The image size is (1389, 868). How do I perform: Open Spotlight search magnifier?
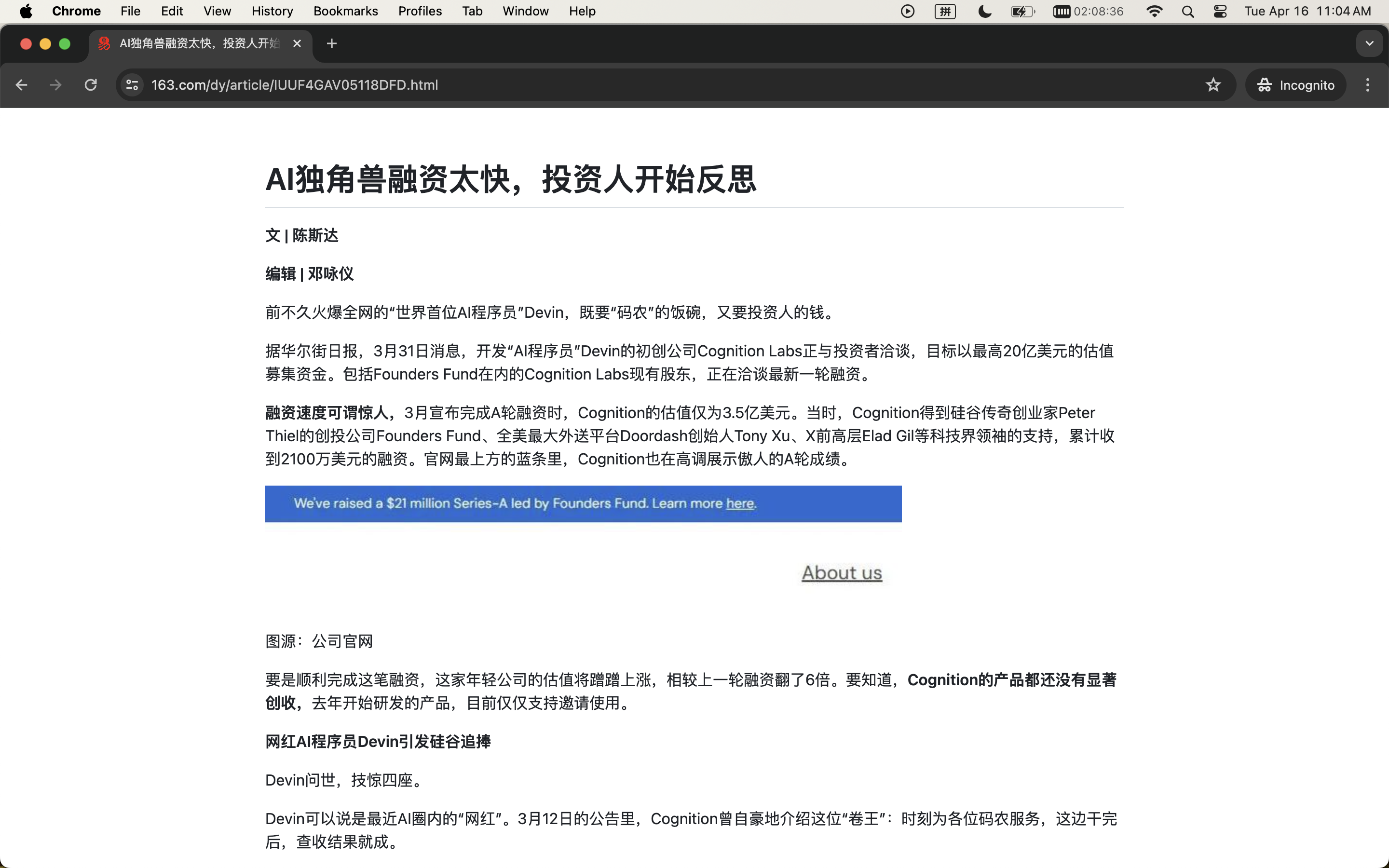point(1187,12)
